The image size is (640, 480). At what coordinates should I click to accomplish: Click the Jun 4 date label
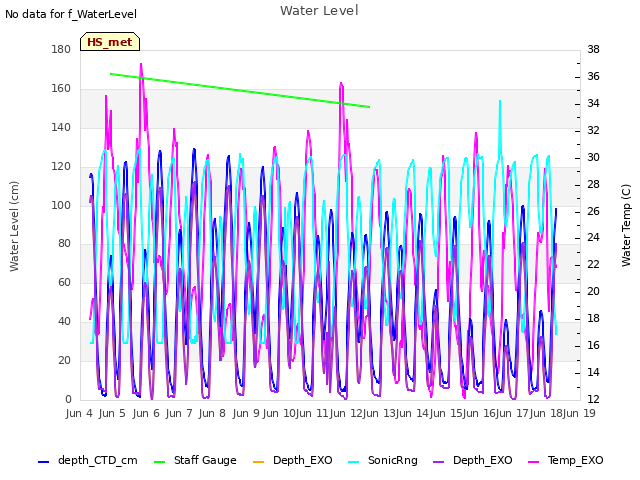point(79,413)
